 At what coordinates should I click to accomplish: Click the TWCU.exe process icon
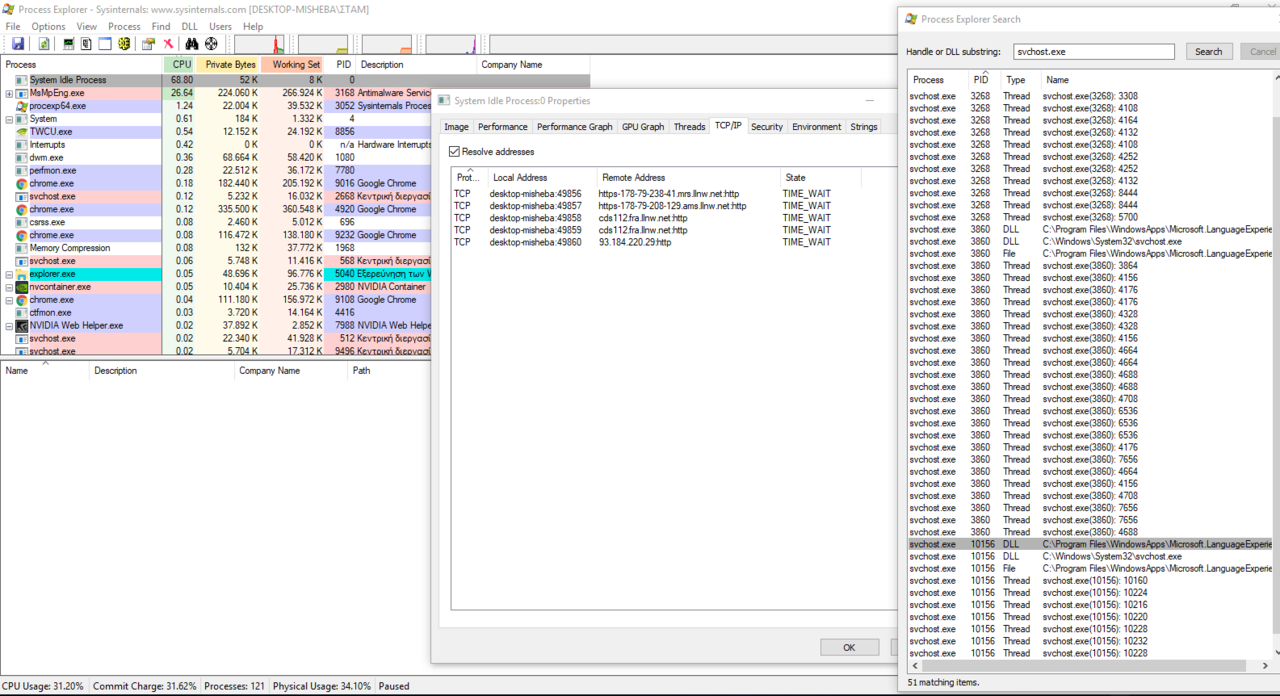pyautogui.click(x=22, y=132)
